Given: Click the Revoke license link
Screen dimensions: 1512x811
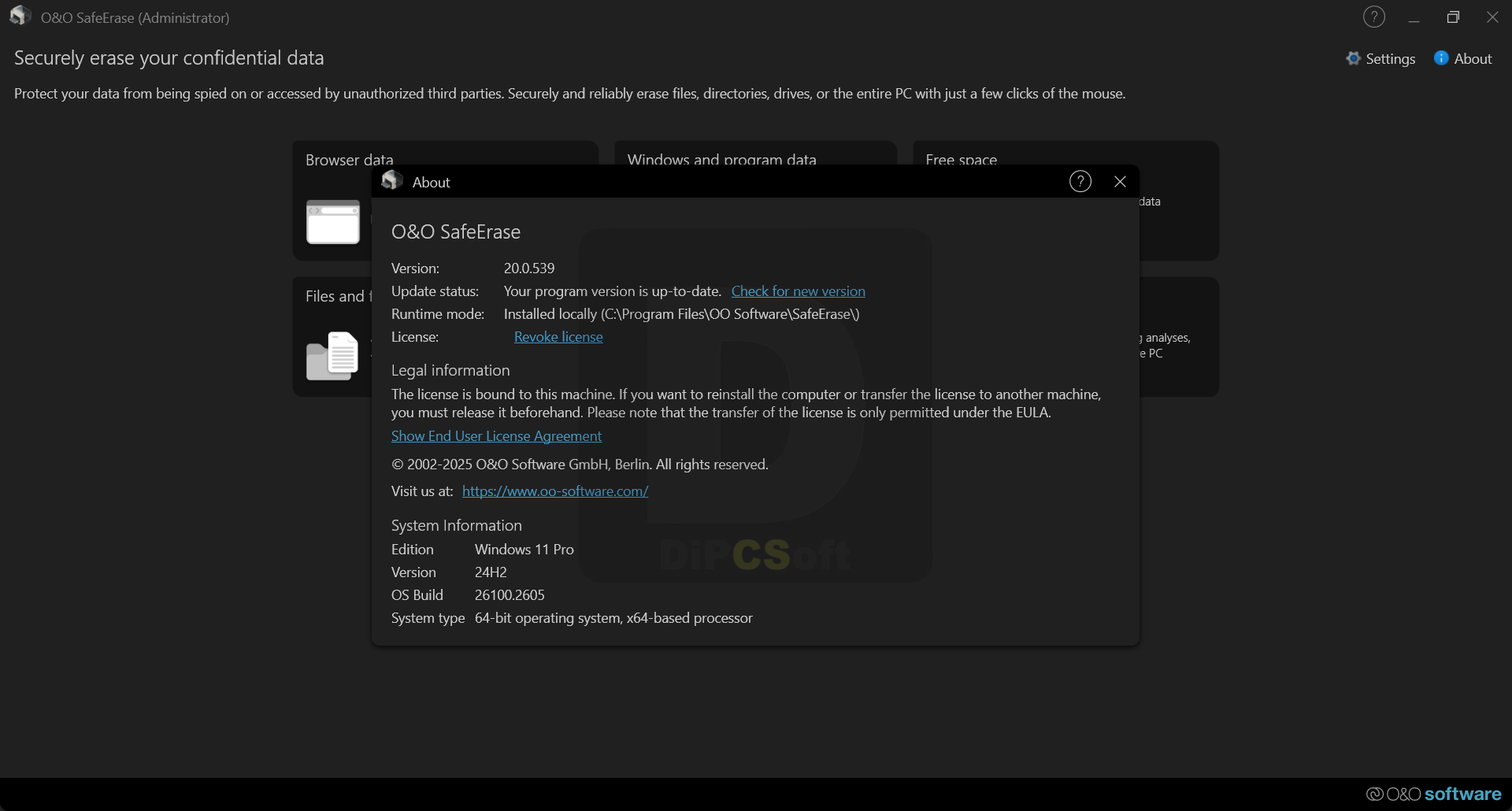Looking at the screenshot, I should pos(558,337).
